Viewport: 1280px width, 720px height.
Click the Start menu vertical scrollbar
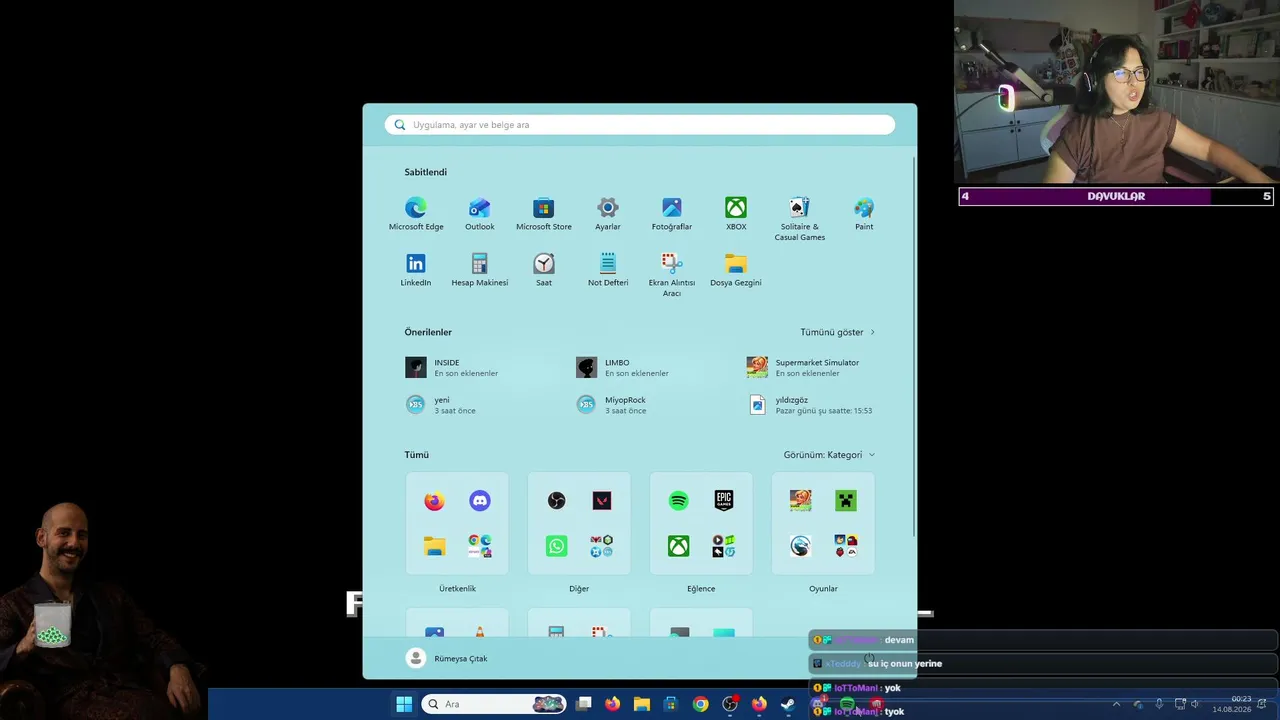coord(914,345)
